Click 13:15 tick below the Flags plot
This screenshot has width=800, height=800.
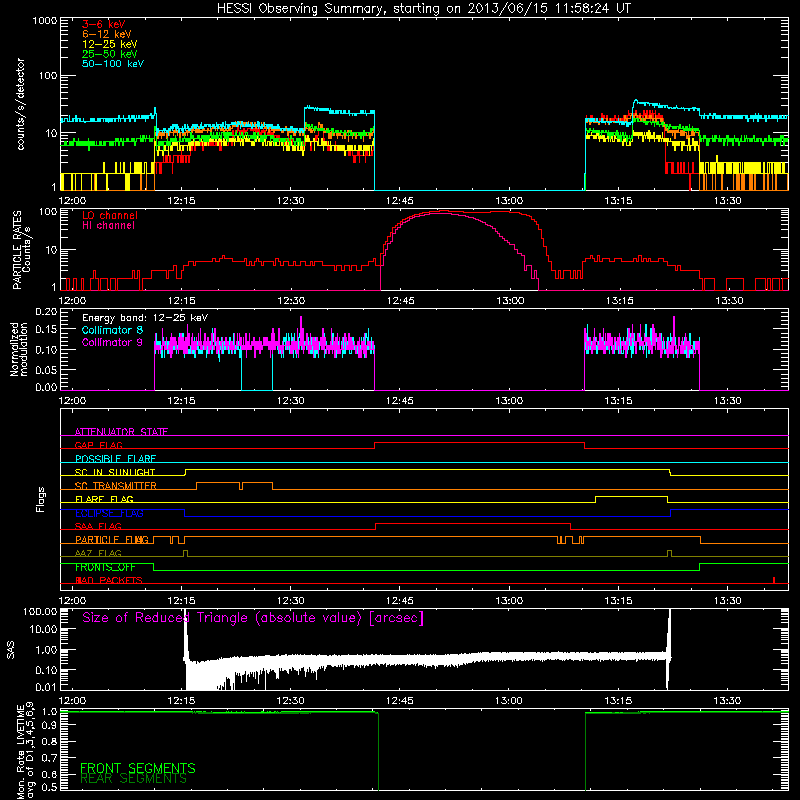coord(618,601)
